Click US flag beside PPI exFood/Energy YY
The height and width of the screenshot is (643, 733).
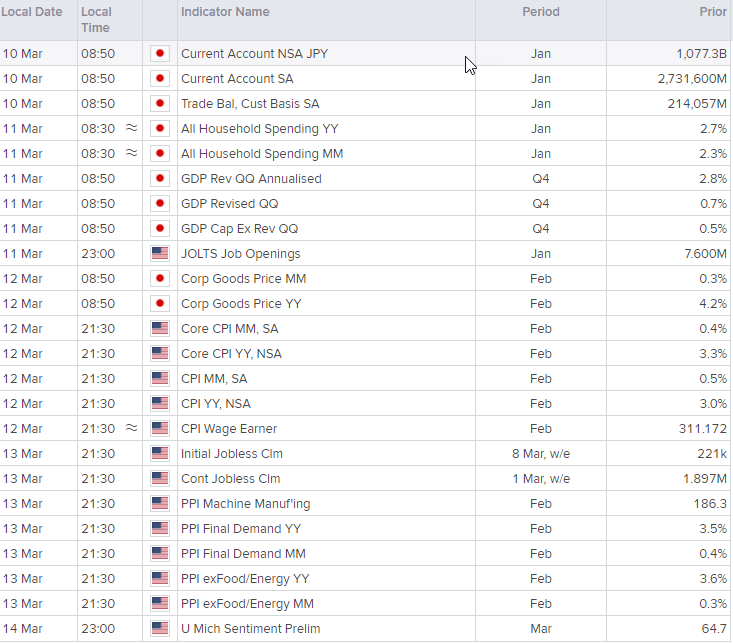pyautogui.click(x=160, y=579)
